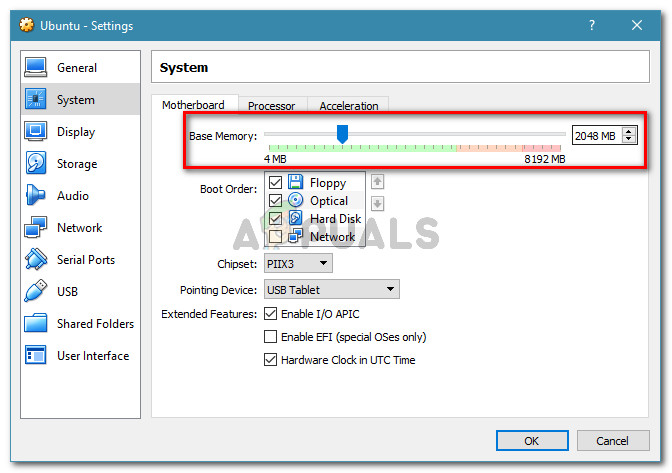
Task: Click the Cancel button
Action: pyautogui.click(x=613, y=440)
